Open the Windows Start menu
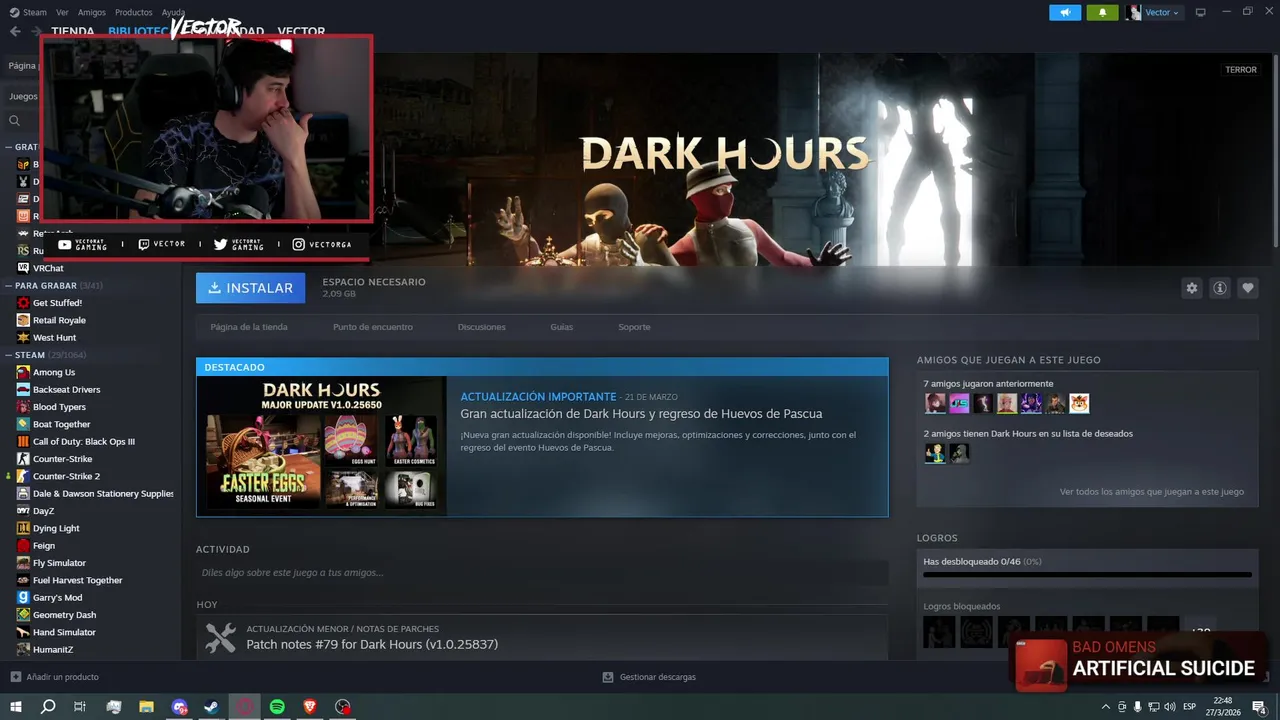The width and height of the screenshot is (1280, 720). (16, 707)
